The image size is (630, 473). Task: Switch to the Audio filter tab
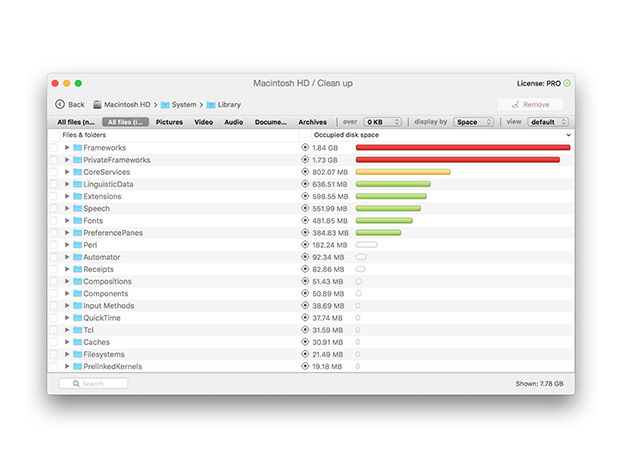234,122
